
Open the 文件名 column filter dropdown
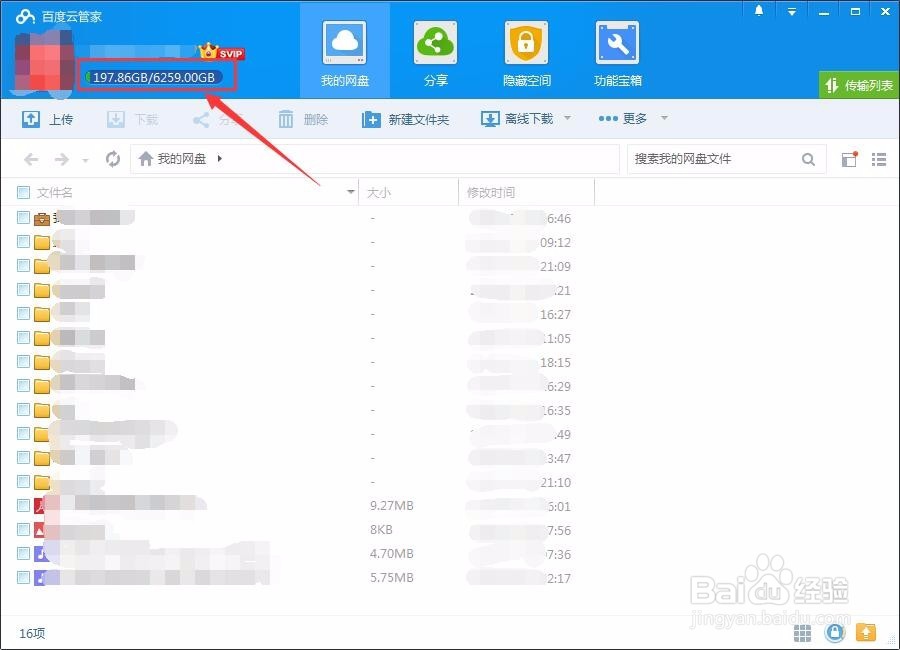point(349,192)
